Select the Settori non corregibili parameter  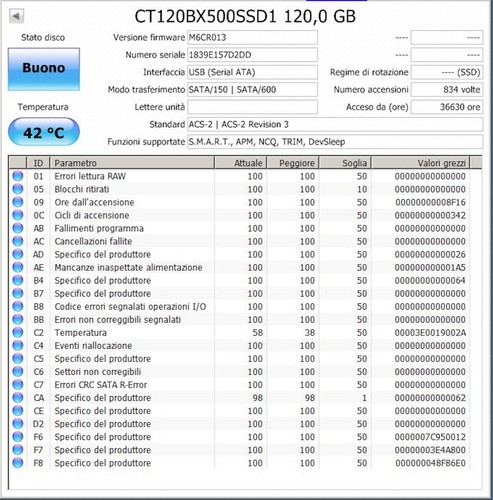pyautogui.click(x=98, y=371)
